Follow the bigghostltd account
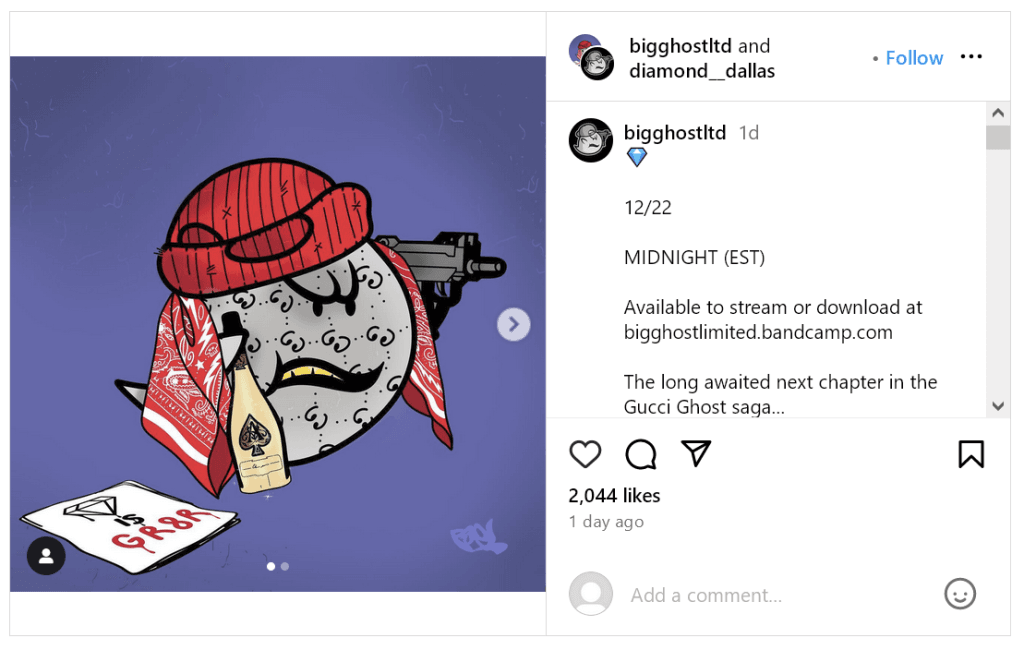Screen dimensions: 1024x650 (914, 58)
